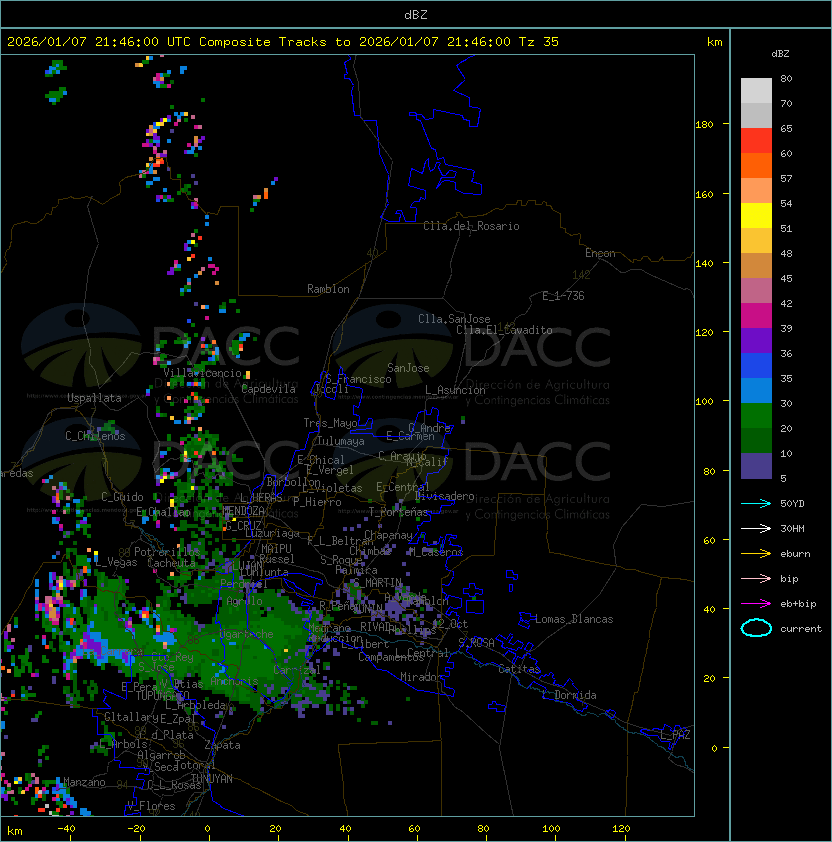Select the 'Carrizal' map label

[297, 670]
